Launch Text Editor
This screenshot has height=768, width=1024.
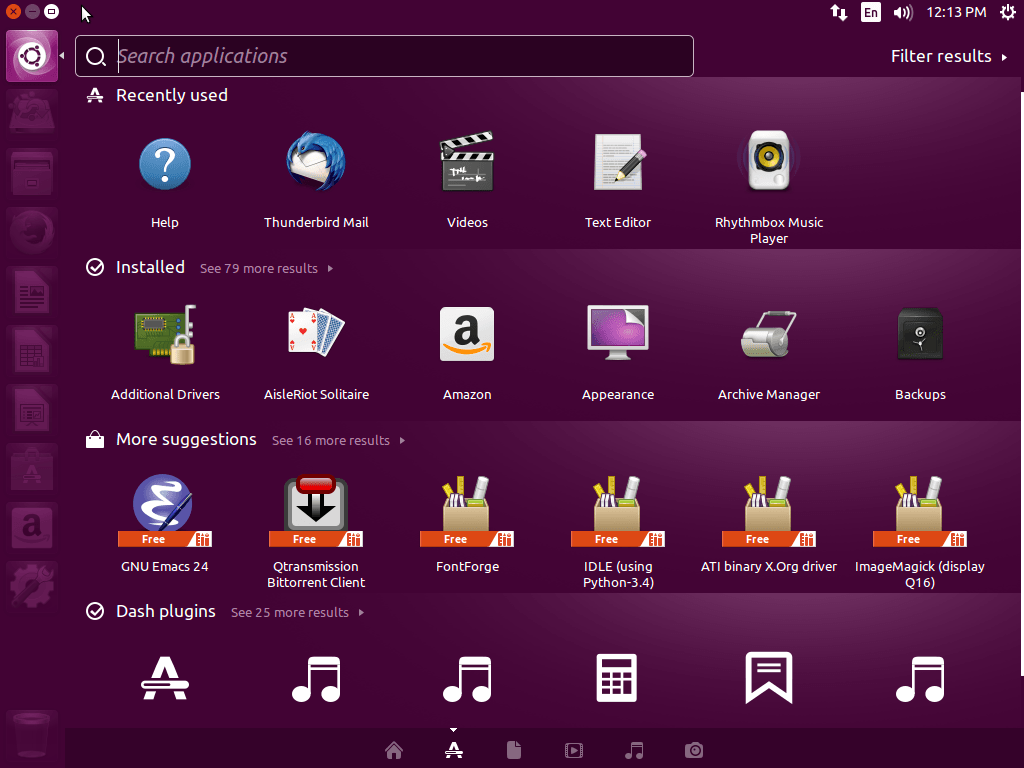tap(618, 162)
